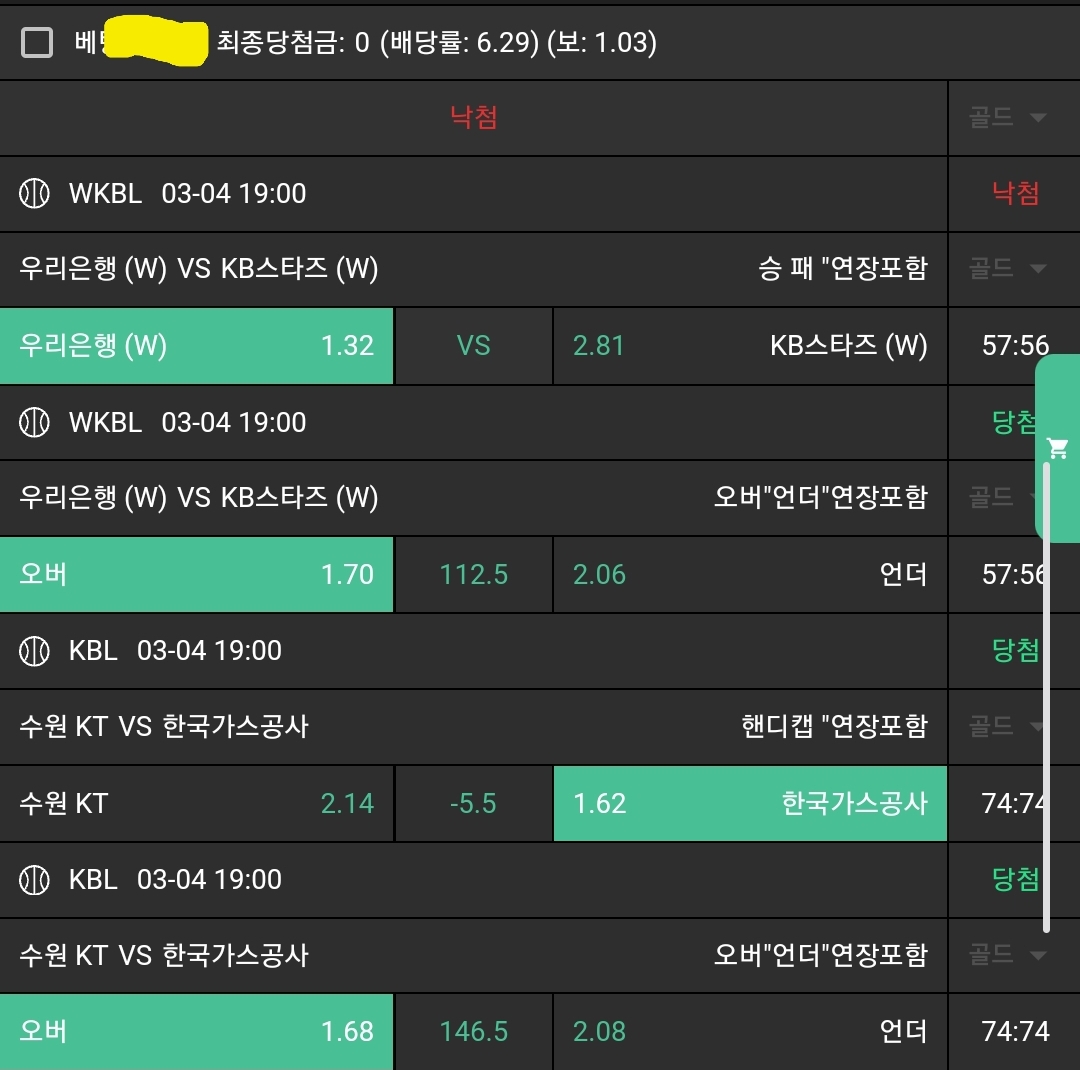Expand 골드 dropdown beside 핸디캡 연장포함 row

tap(1007, 726)
